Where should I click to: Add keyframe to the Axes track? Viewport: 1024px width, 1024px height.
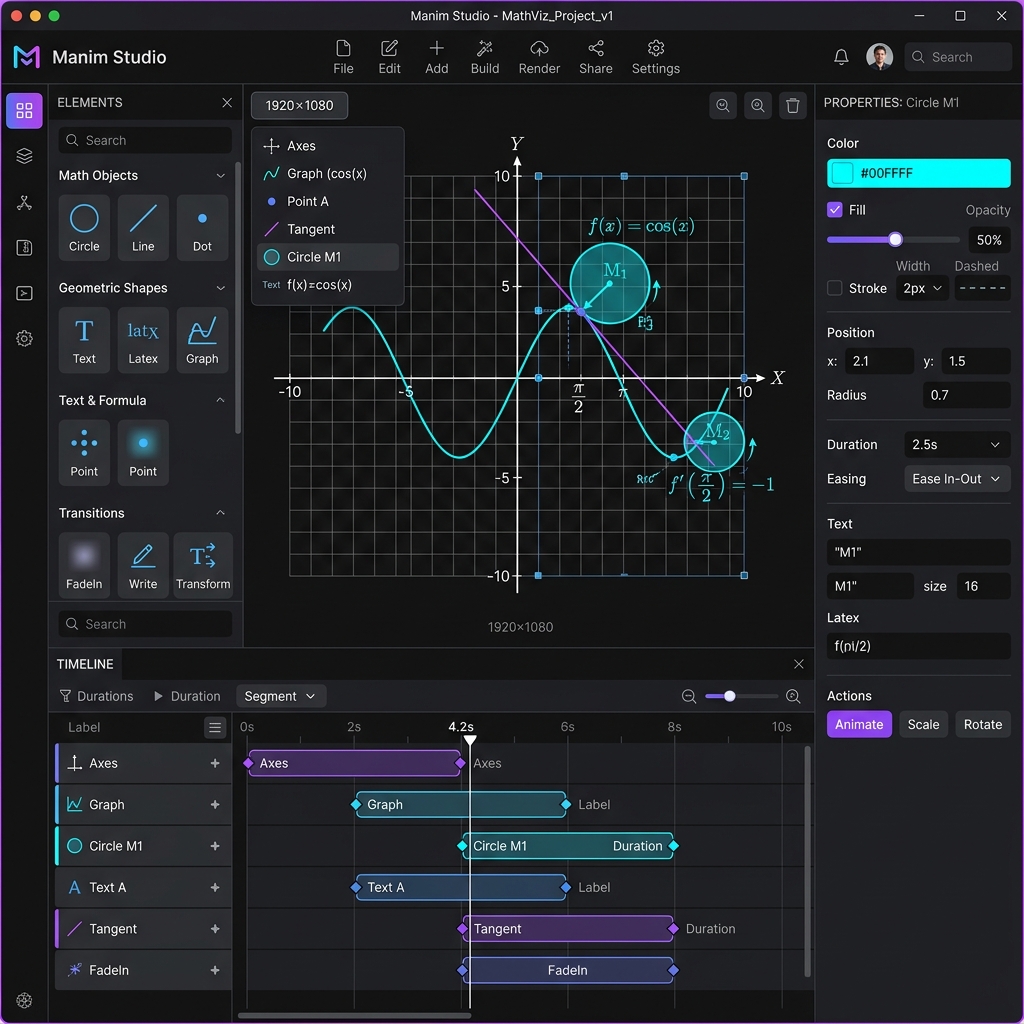215,763
